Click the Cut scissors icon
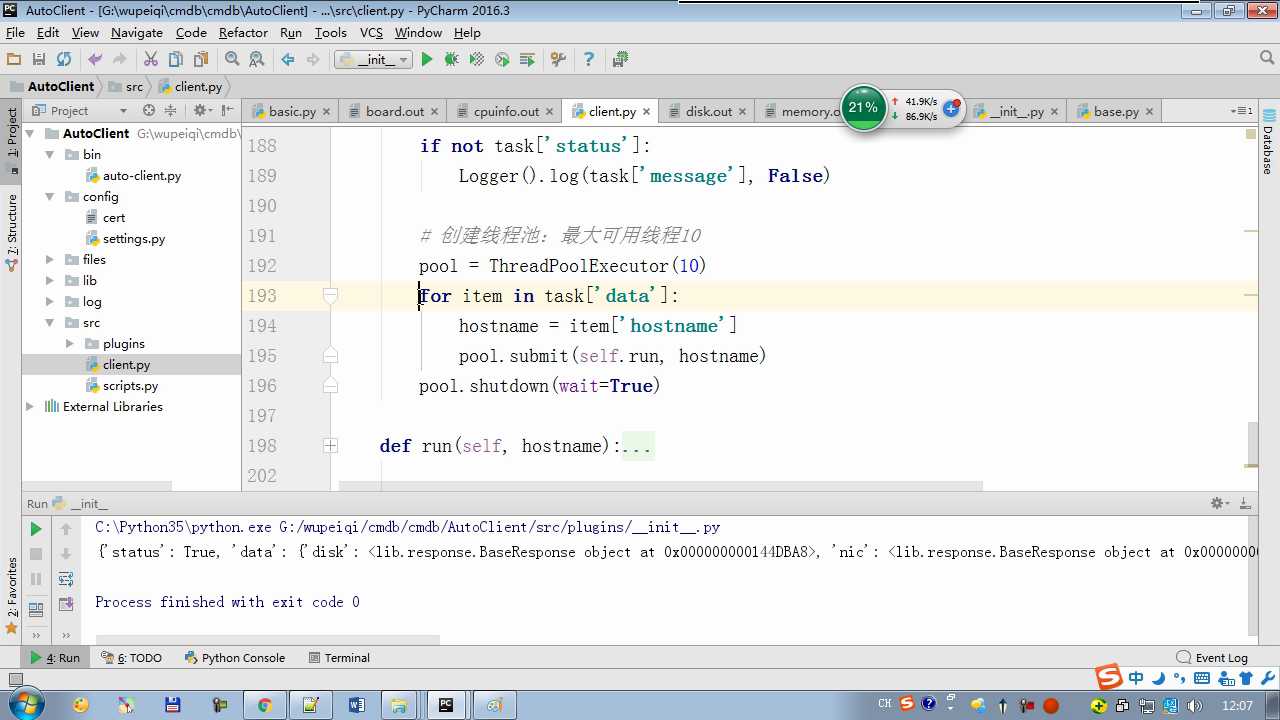 (151, 60)
